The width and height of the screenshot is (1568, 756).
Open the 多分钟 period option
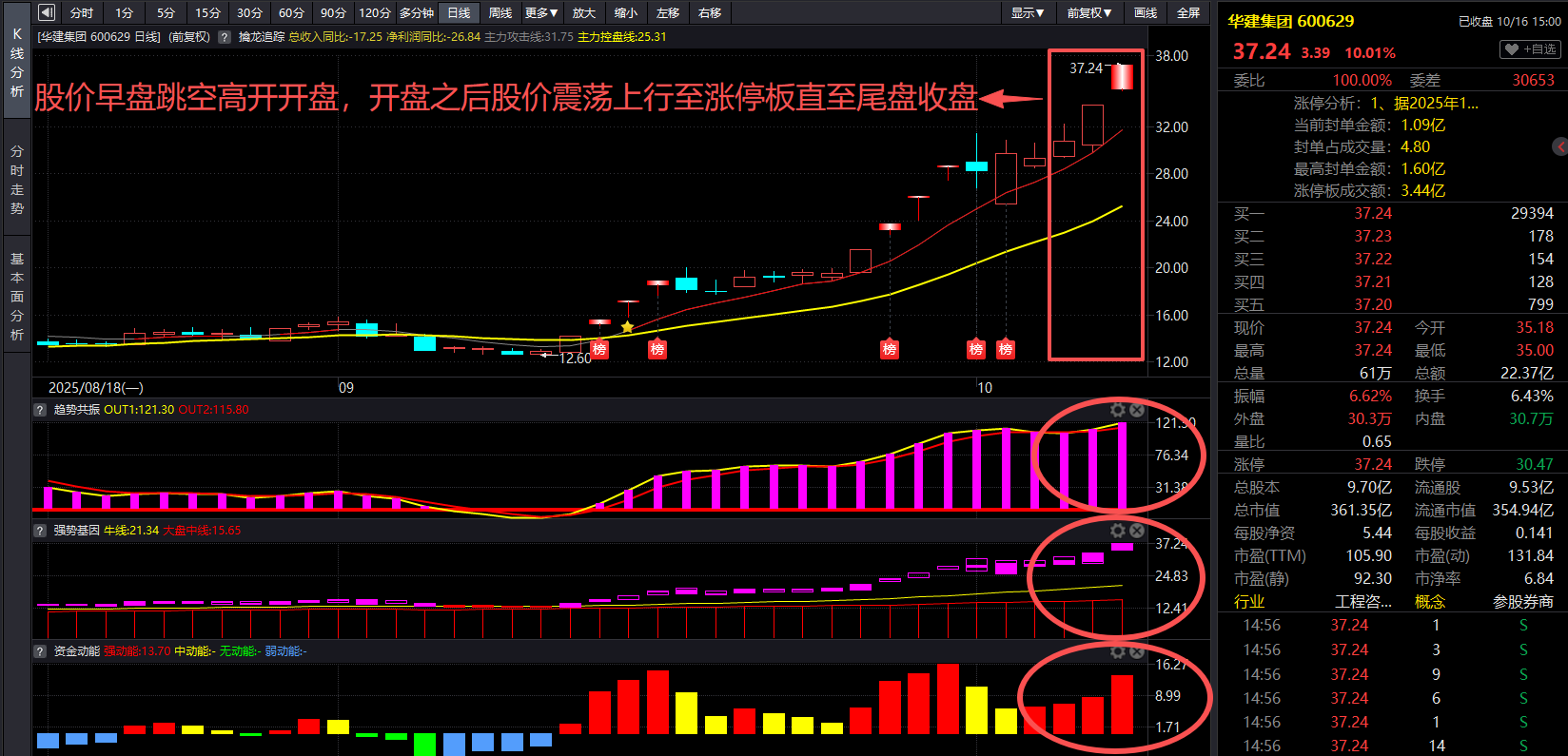coord(417,12)
